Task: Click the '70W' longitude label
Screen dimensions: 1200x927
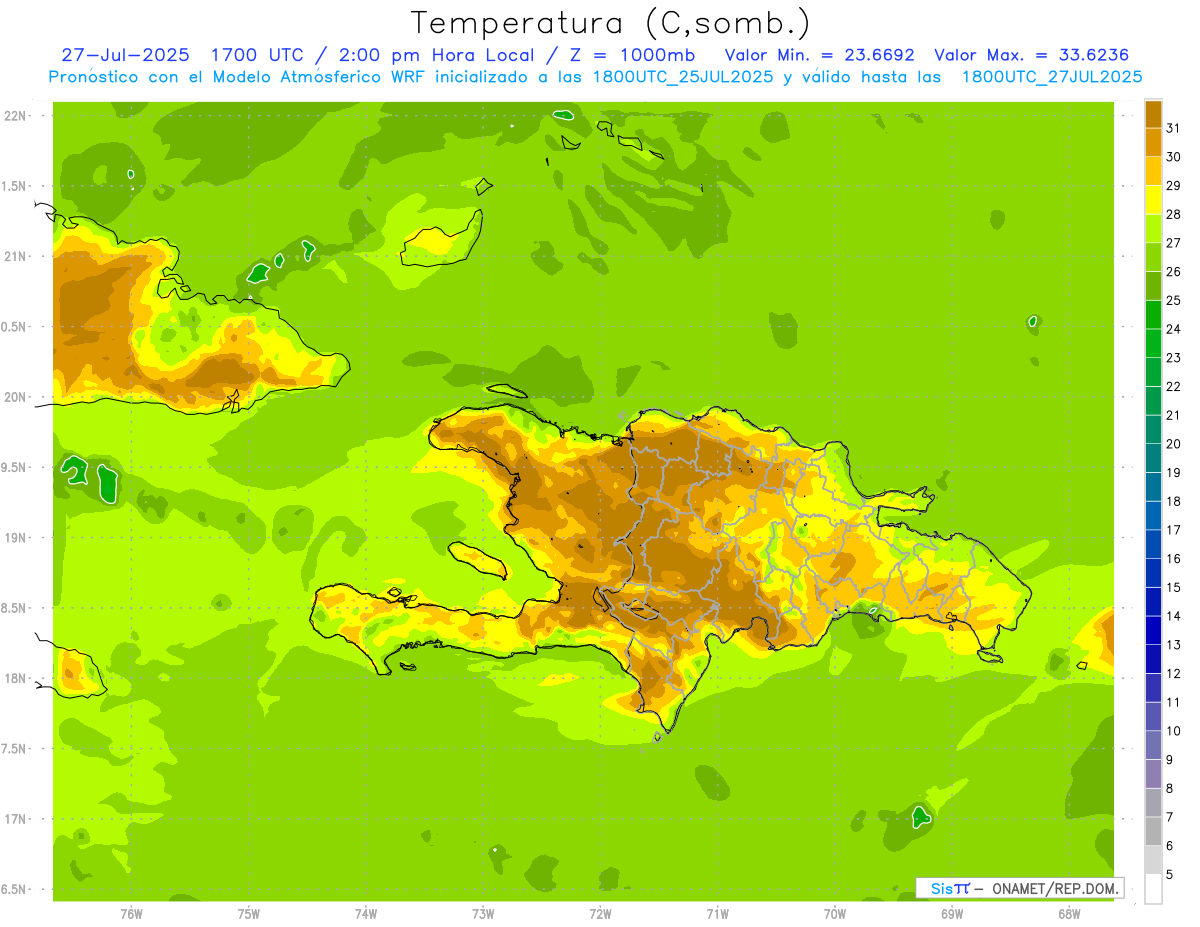Action: pyautogui.click(x=835, y=913)
